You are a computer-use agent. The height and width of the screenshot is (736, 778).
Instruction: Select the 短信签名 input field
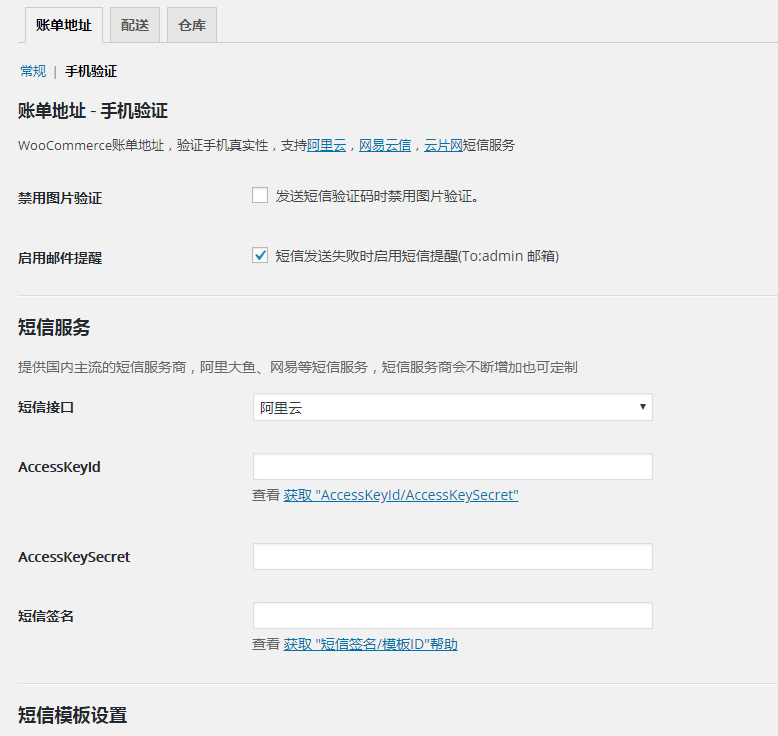coord(452,616)
